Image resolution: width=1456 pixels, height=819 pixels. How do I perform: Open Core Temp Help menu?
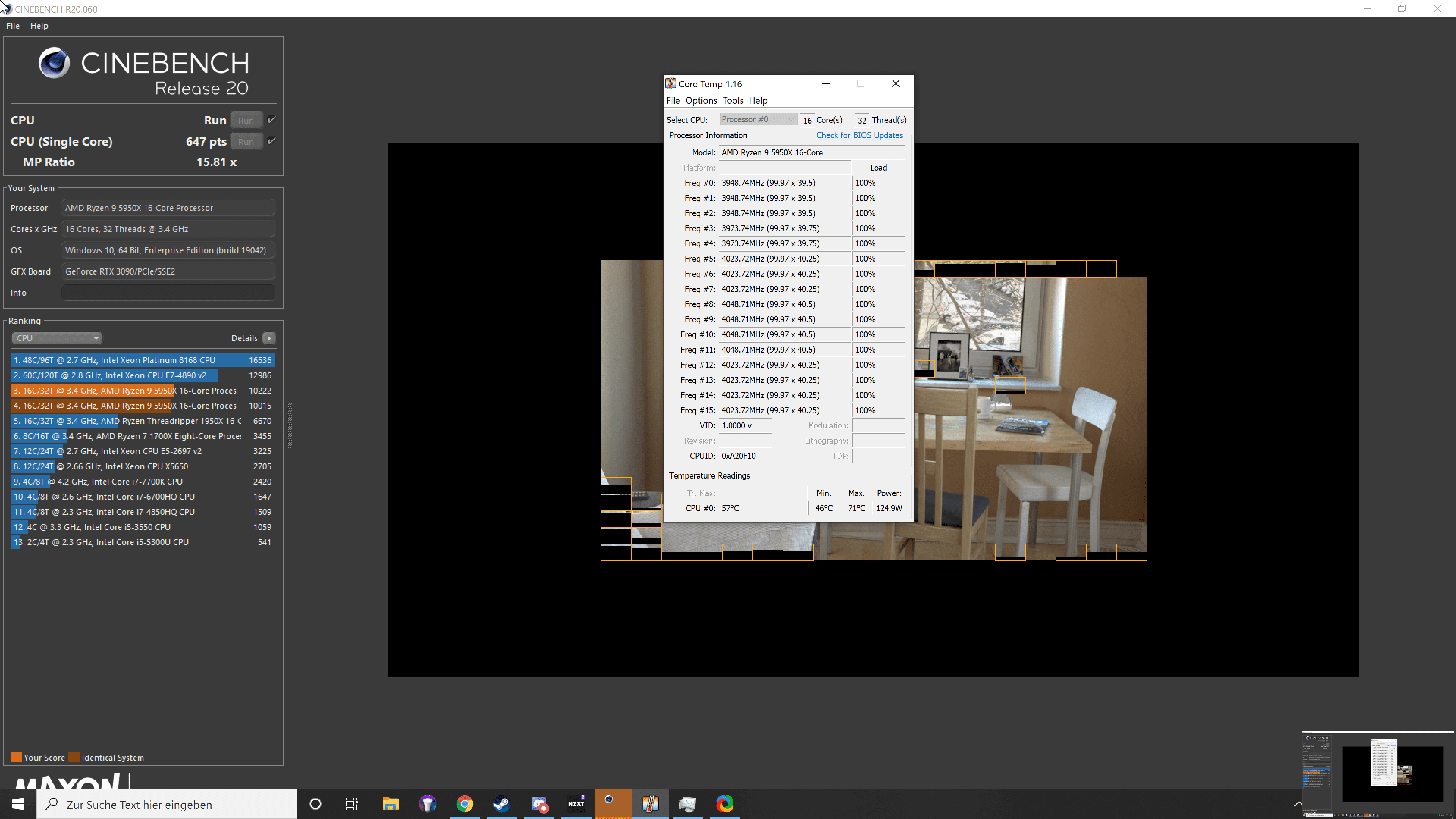click(x=758, y=100)
